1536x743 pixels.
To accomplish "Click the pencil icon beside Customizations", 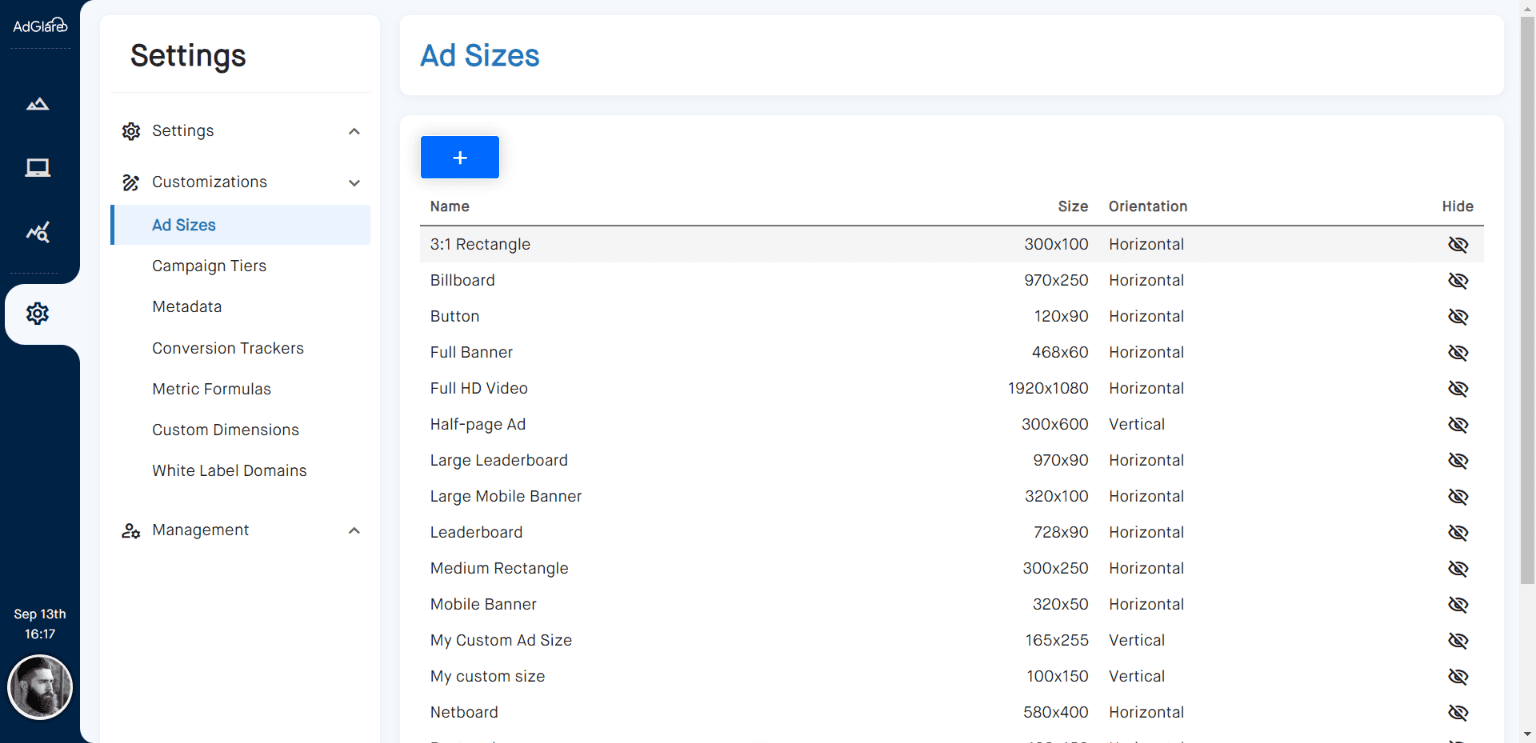I will point(131,182).
